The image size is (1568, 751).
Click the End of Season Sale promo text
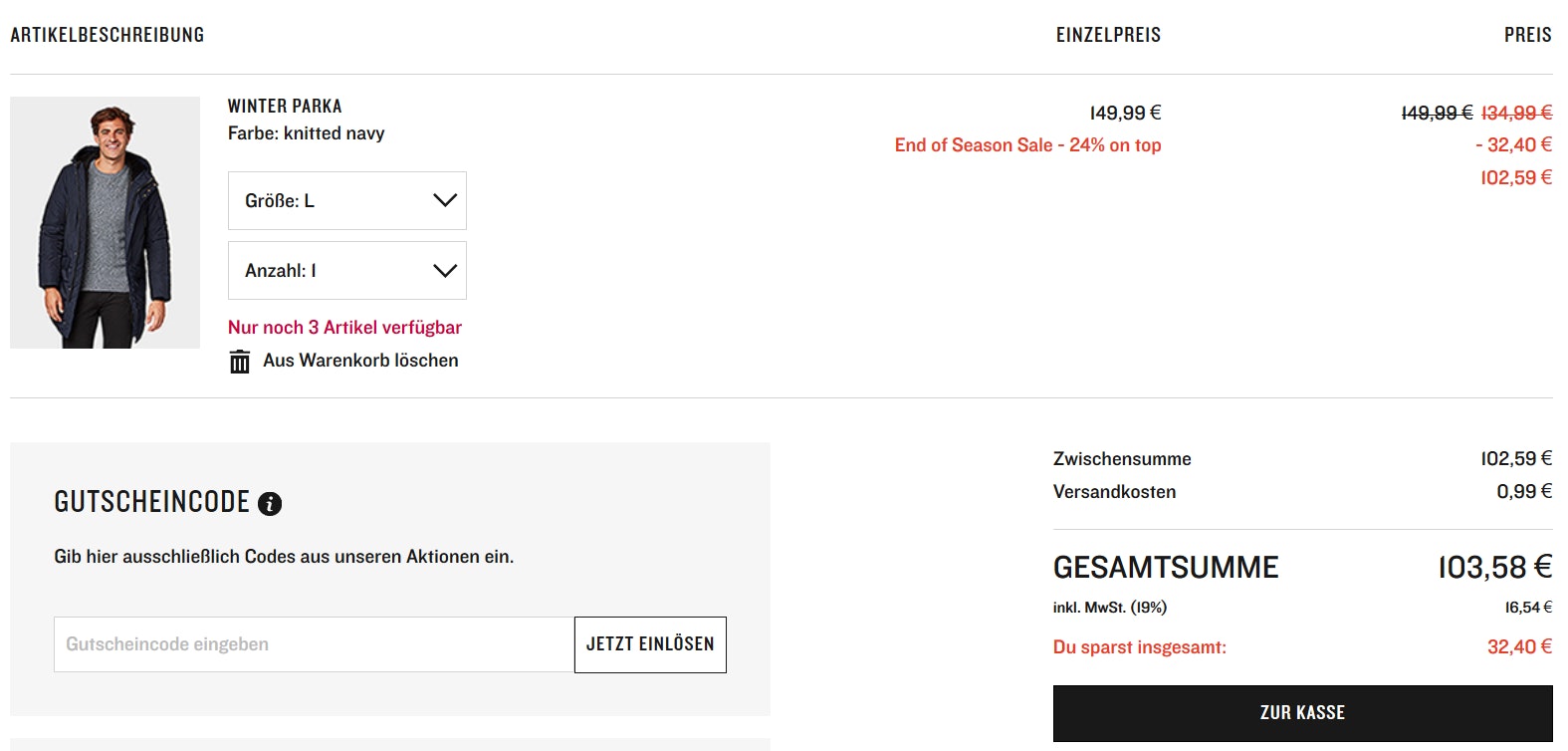[1027, 145]
